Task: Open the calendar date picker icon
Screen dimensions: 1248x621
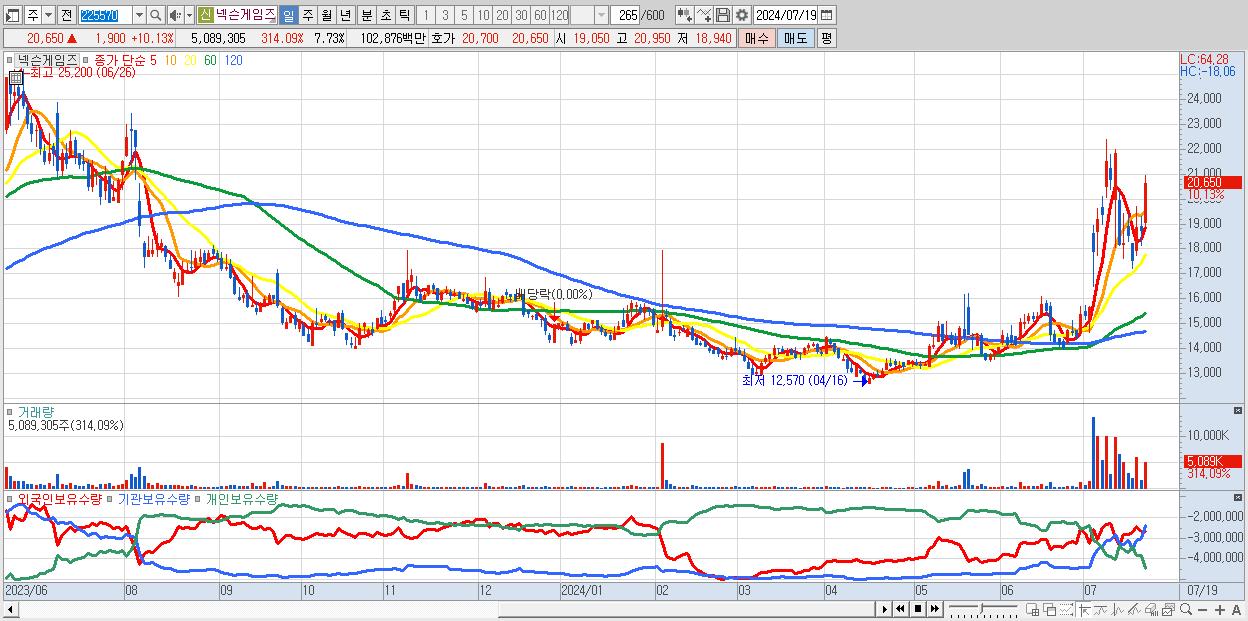Action: point(826,15)
